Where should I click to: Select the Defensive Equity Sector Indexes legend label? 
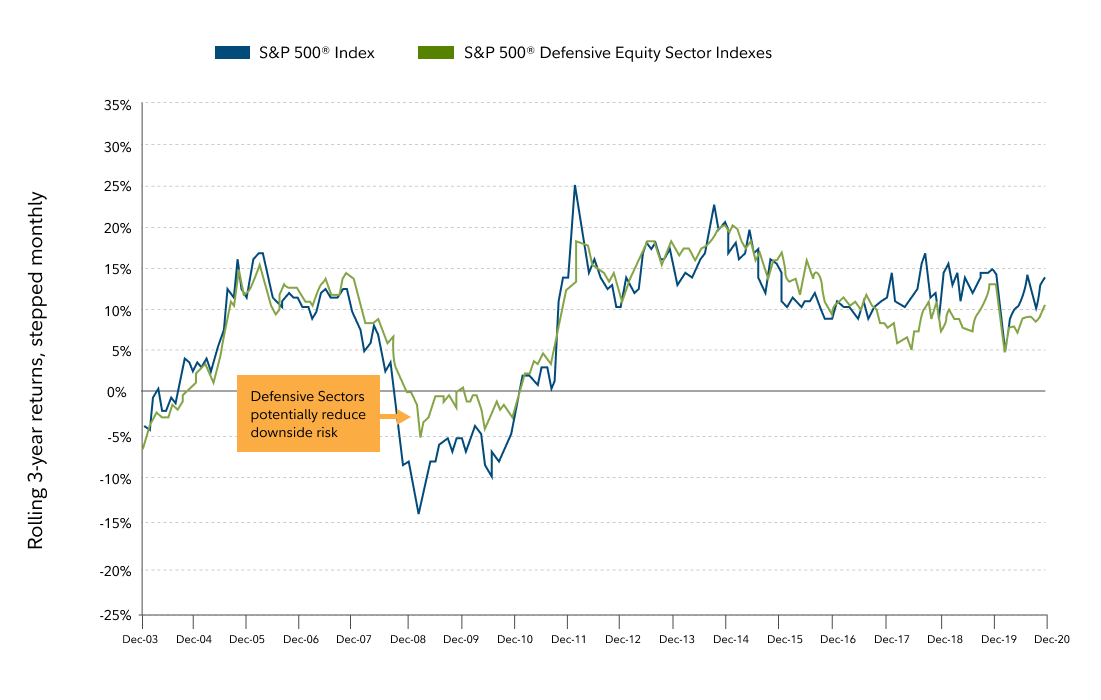617,53
